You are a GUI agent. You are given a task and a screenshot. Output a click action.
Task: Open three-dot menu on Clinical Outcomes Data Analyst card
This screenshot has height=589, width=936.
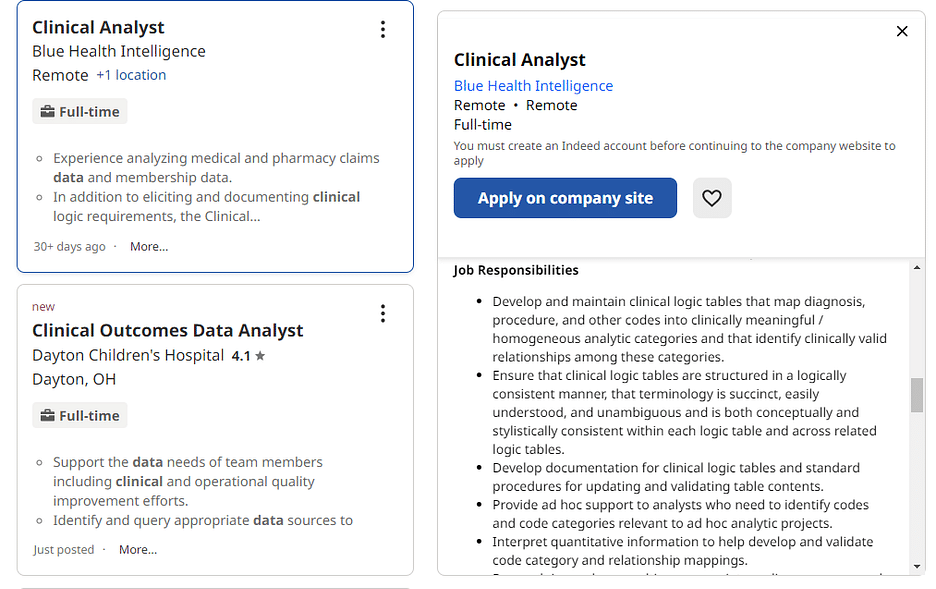pyautogui.click(x=383, y=313)
